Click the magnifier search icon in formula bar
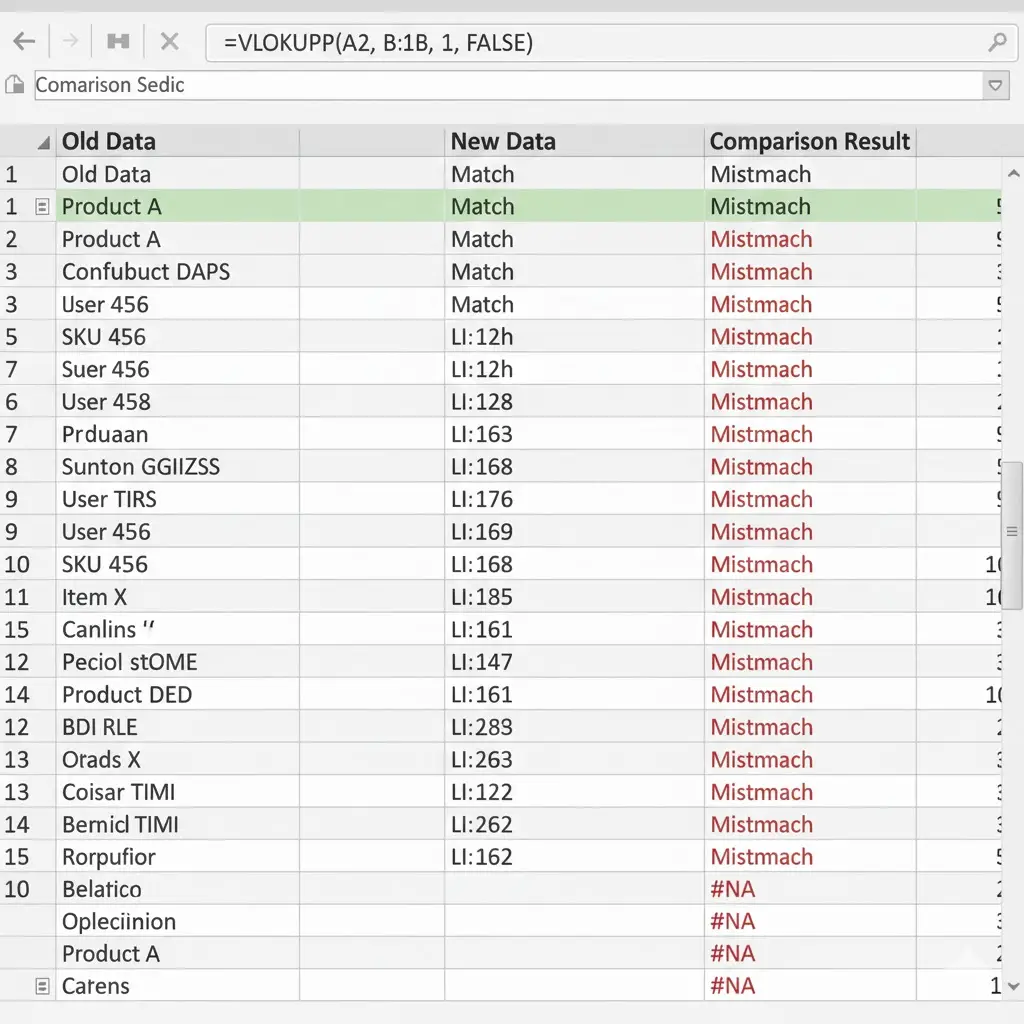Screen dimensions: 1024x1024 [x=996, y=42]
